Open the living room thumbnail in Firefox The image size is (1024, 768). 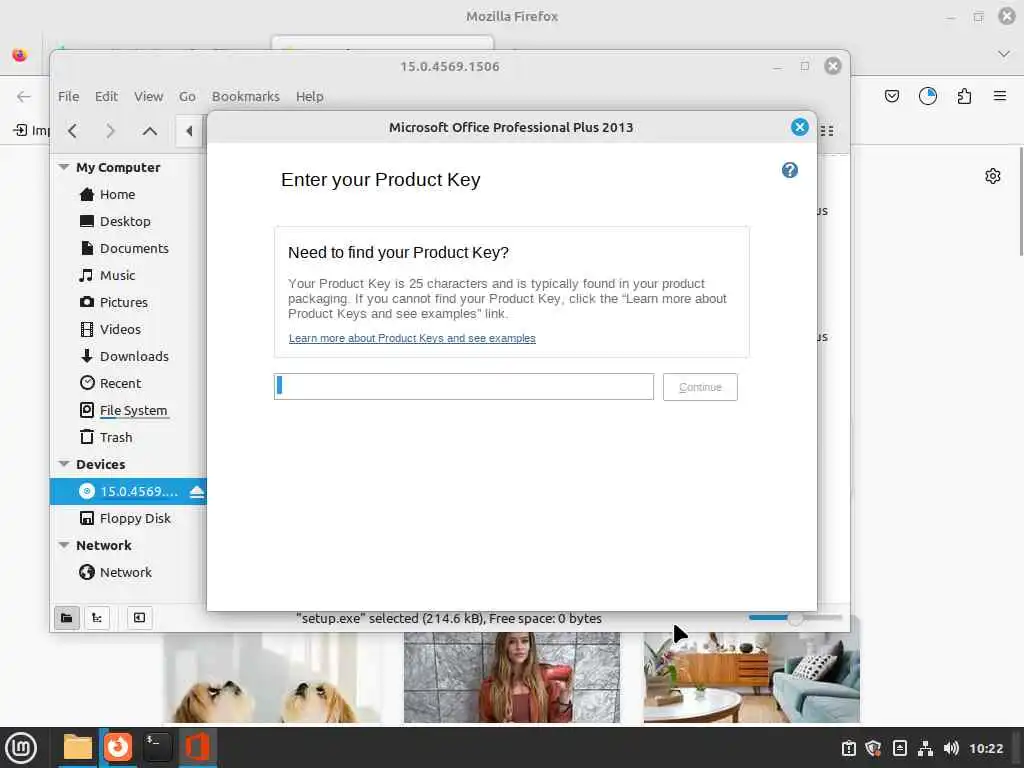pos(751,677)
